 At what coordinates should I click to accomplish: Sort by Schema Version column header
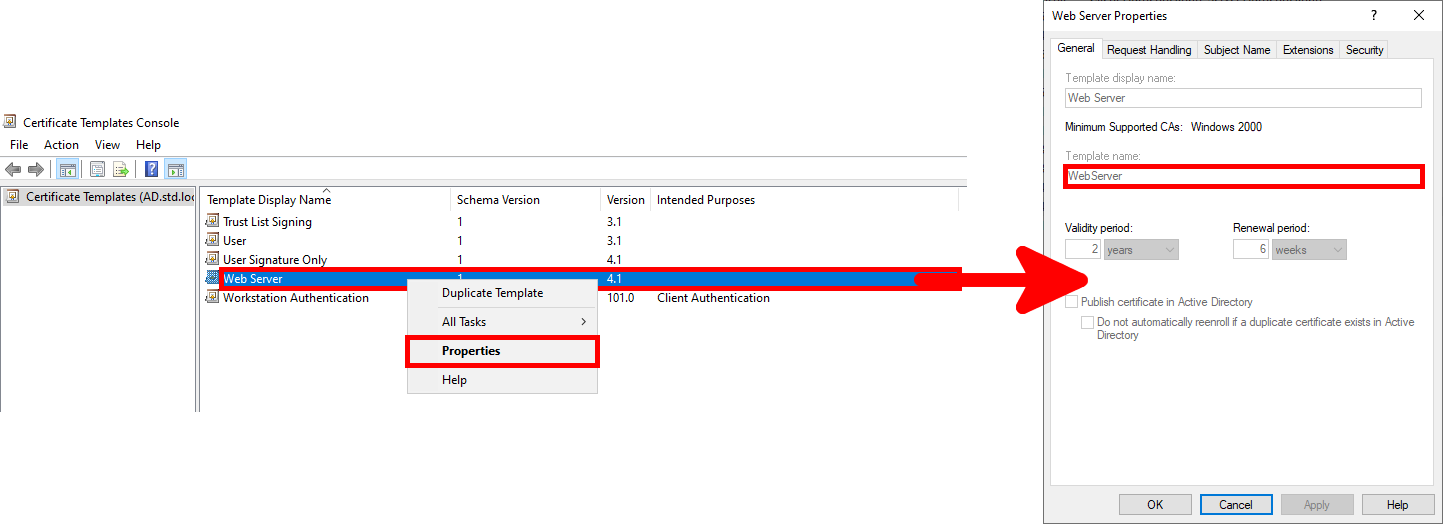[x=525, y=200]
